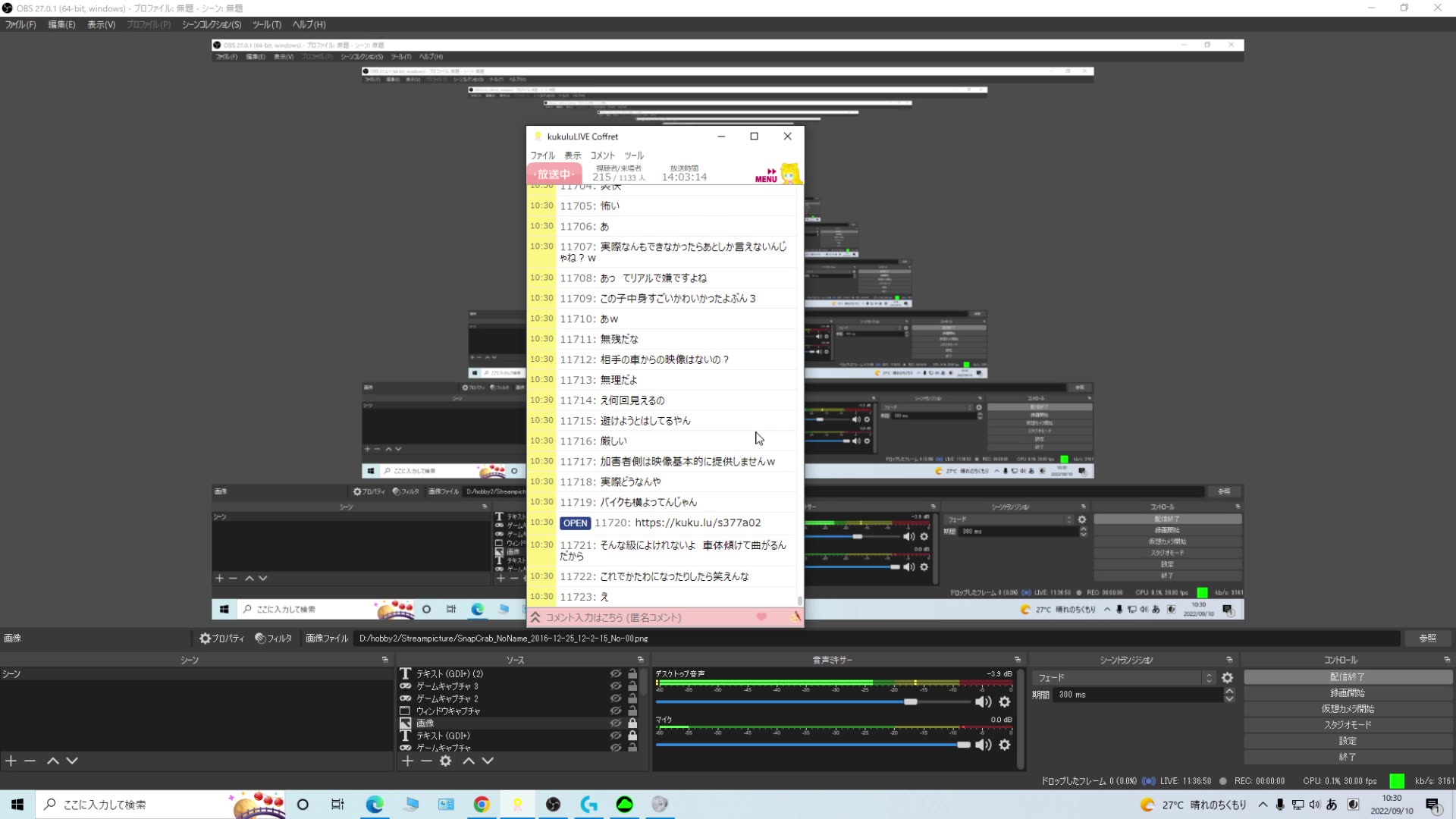Screen dimensions: 1456x819
Task: Open transition settings gear next to フェード
Action: 1227,678
